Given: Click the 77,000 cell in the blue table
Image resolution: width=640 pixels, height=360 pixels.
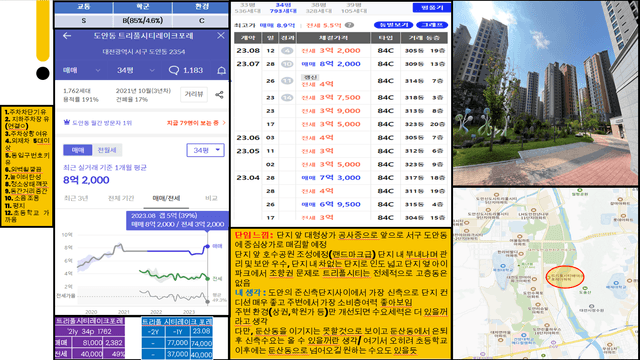Looking at the screenshot, I should pyautogui.click(x=177, y=343).
